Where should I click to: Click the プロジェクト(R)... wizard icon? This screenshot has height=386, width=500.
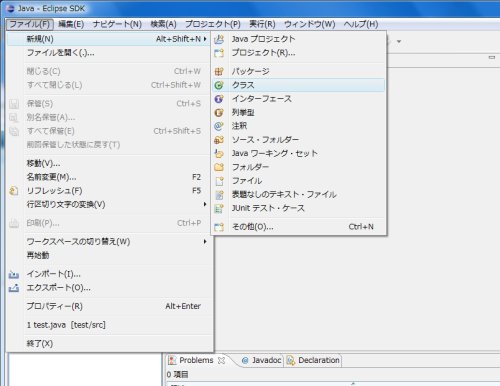(219, 53)
